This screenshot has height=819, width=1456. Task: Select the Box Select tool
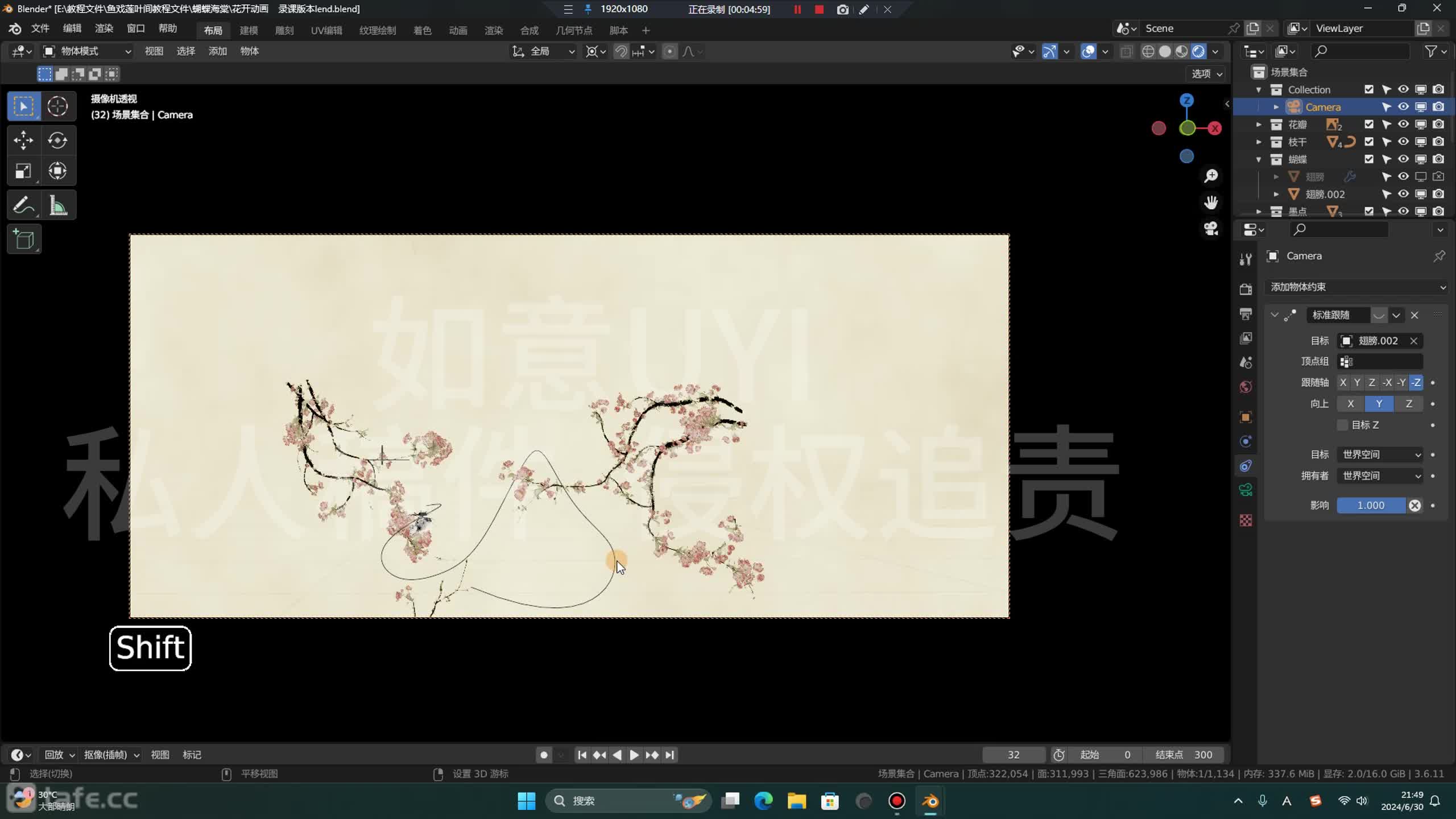pos(23,106)
